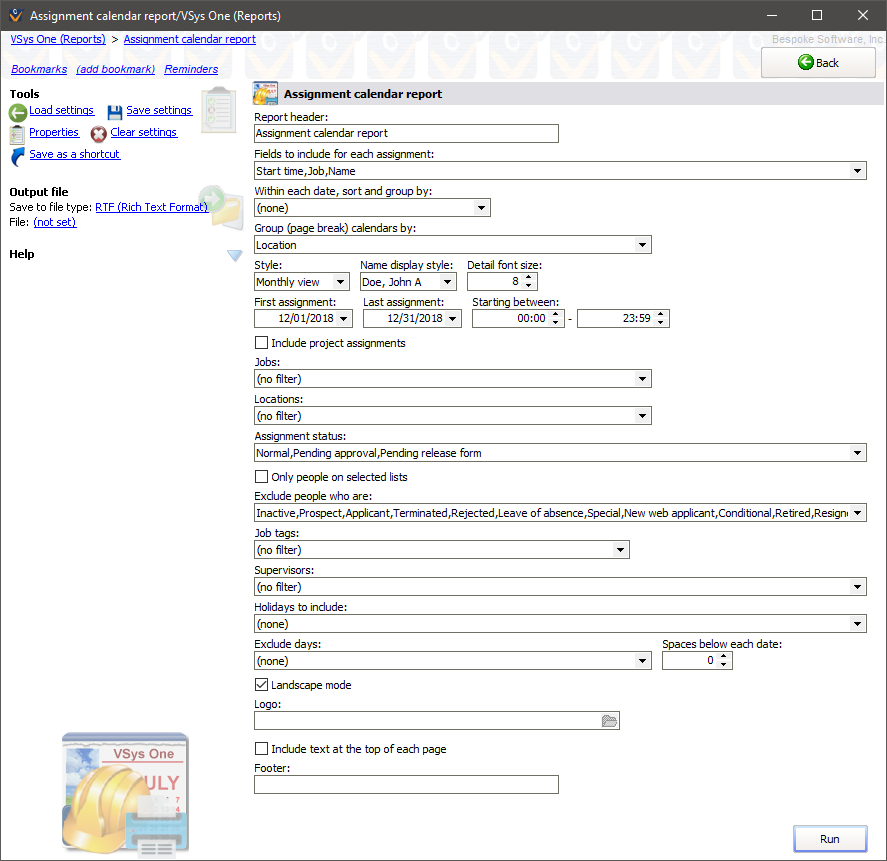This screenshot has height=861, width=887.
Task: Select Reminders from the top bar
Action: click(x=191, y=69)
